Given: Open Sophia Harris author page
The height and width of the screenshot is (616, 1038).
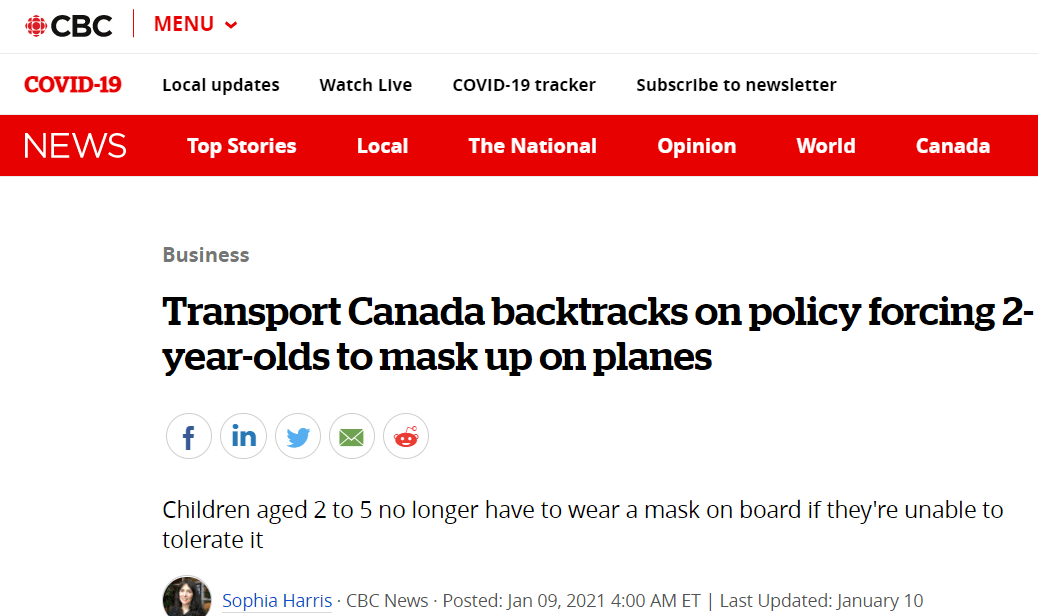Looking at the screenshot, I should 277,601.
